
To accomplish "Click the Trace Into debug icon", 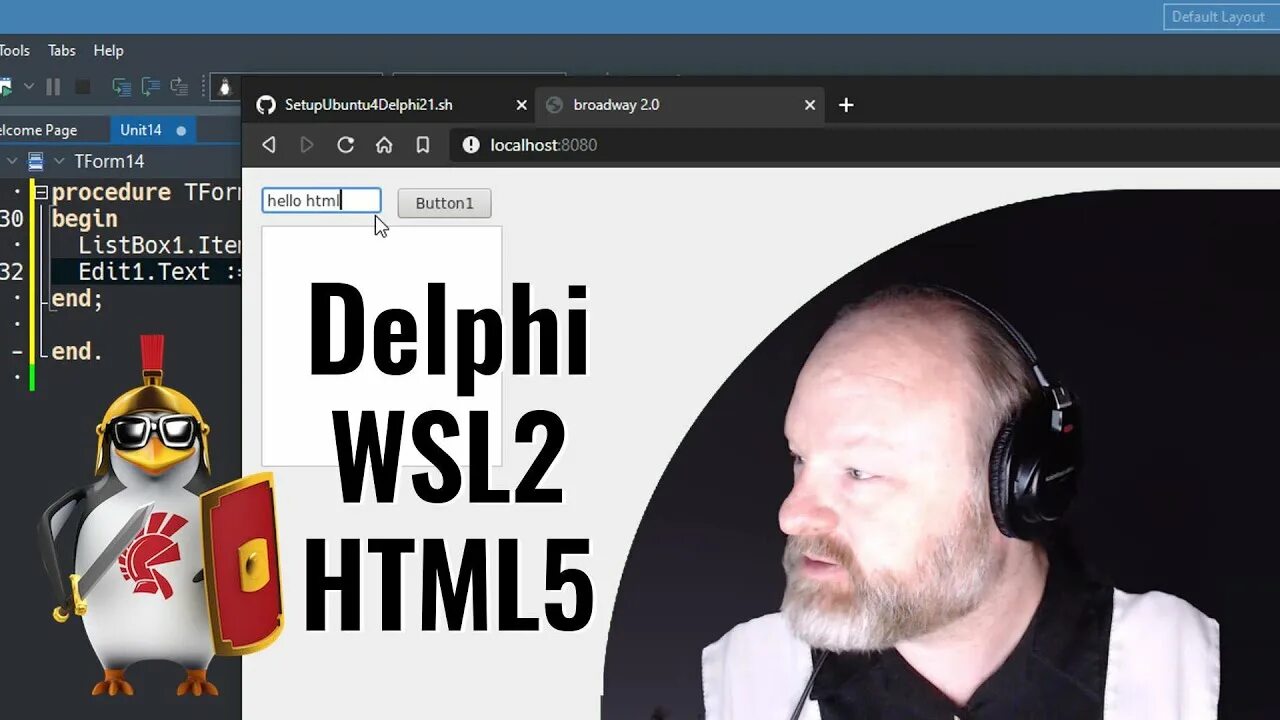I will click(121, 87).
